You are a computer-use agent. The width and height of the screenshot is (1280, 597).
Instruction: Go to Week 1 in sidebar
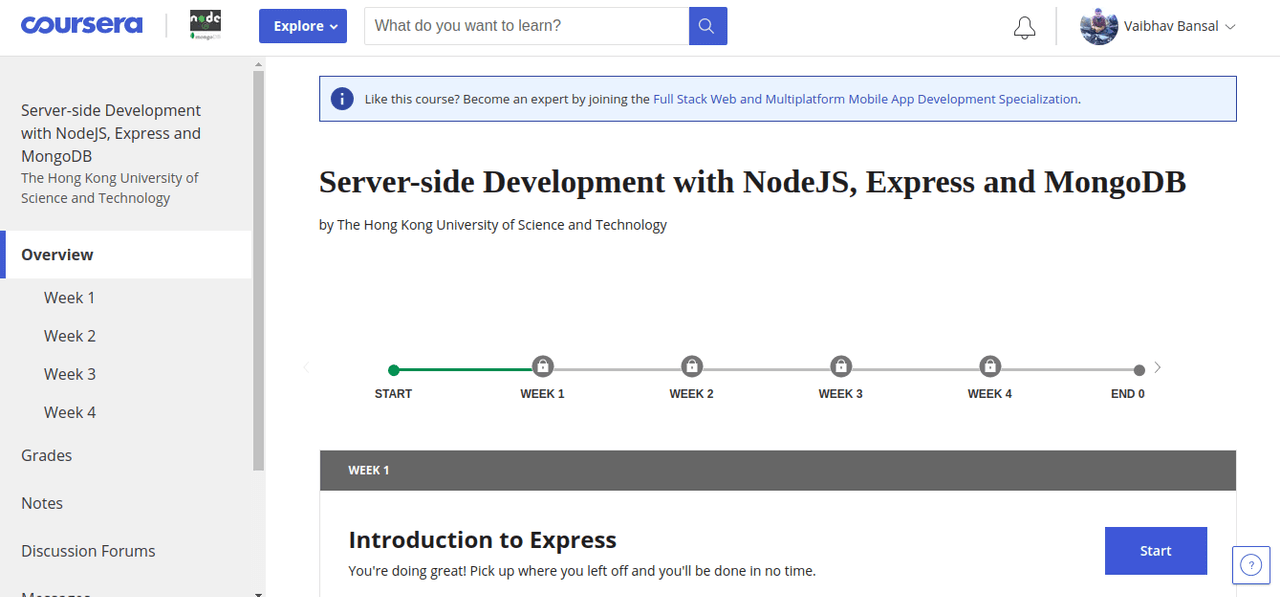click(x=70, y=298)
